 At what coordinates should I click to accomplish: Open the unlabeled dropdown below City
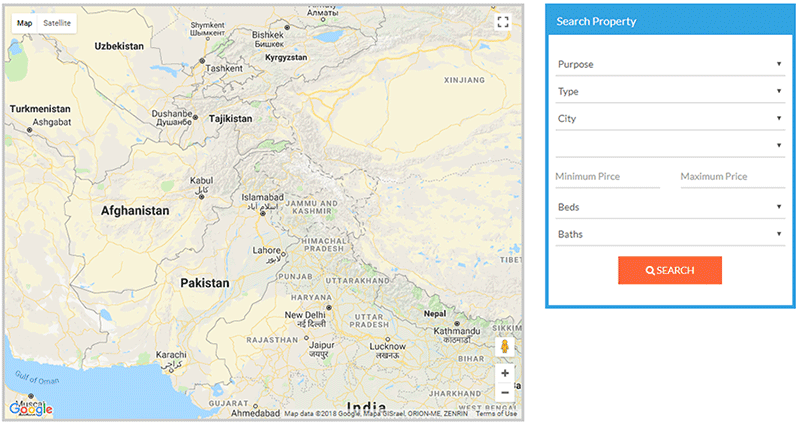pyautogui.click(x=668, y=145)
